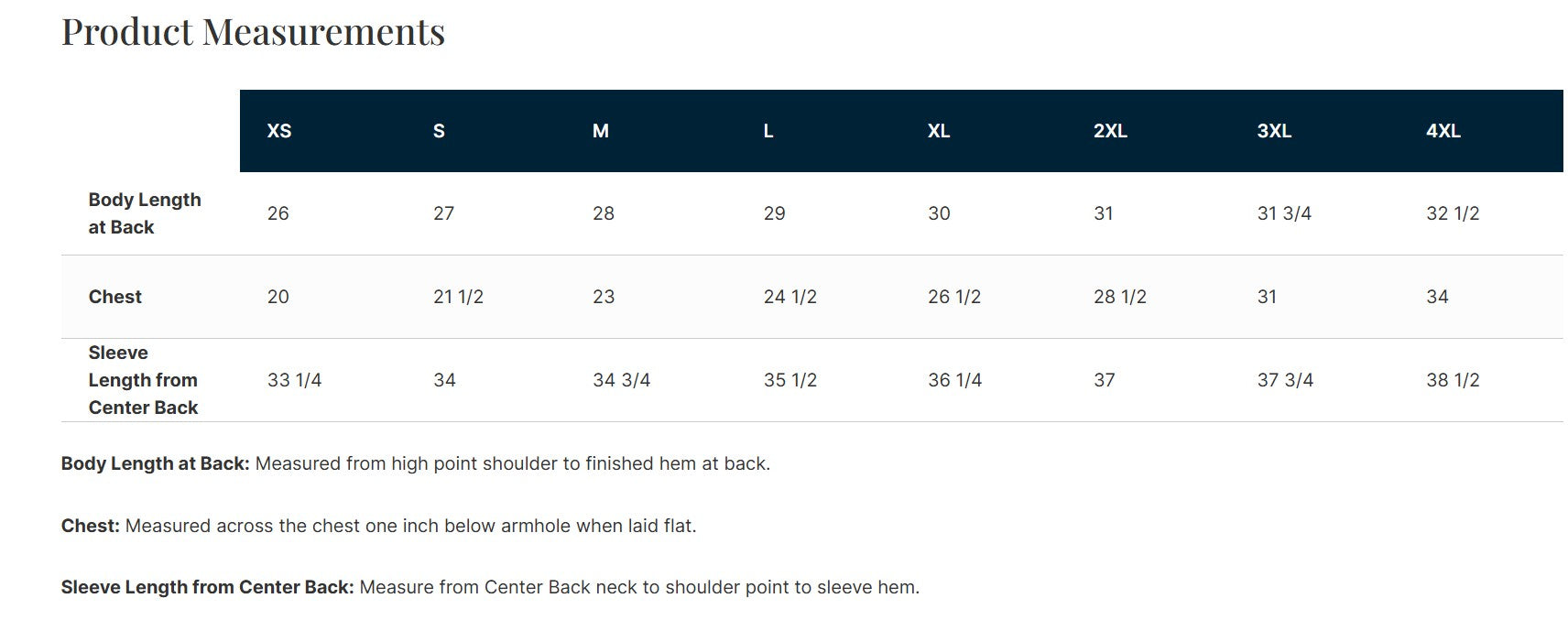Click the M size column header

pyautogui.click(x=601, y=131)
